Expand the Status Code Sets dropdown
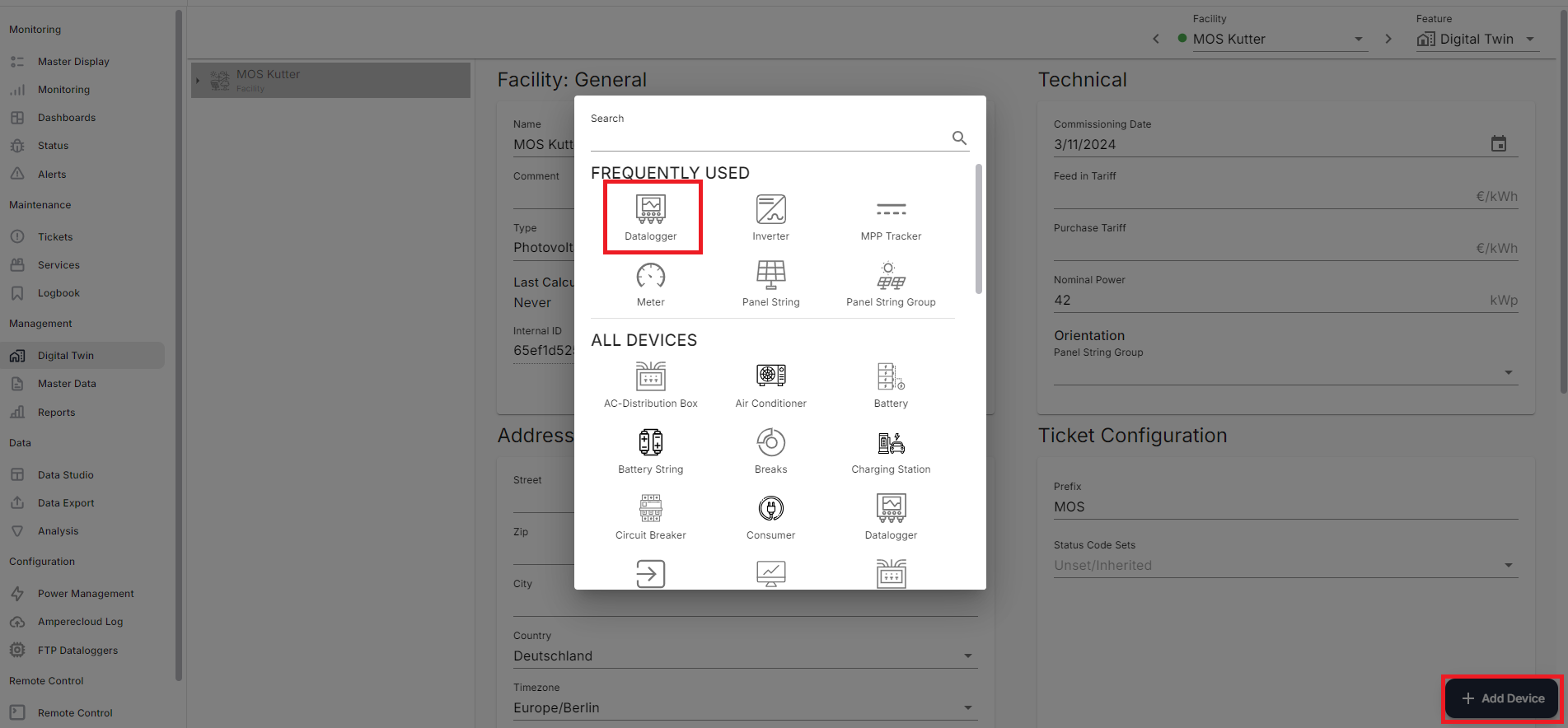The image size is (1568, 728). [x=1508, y=565]
